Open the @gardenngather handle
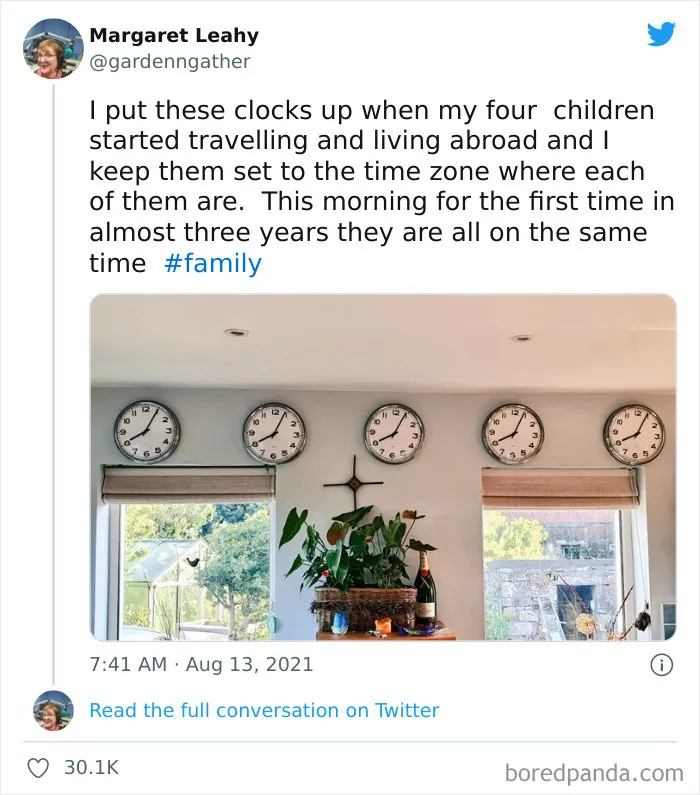This screenshot has width=700, height=795. (170, 62)
